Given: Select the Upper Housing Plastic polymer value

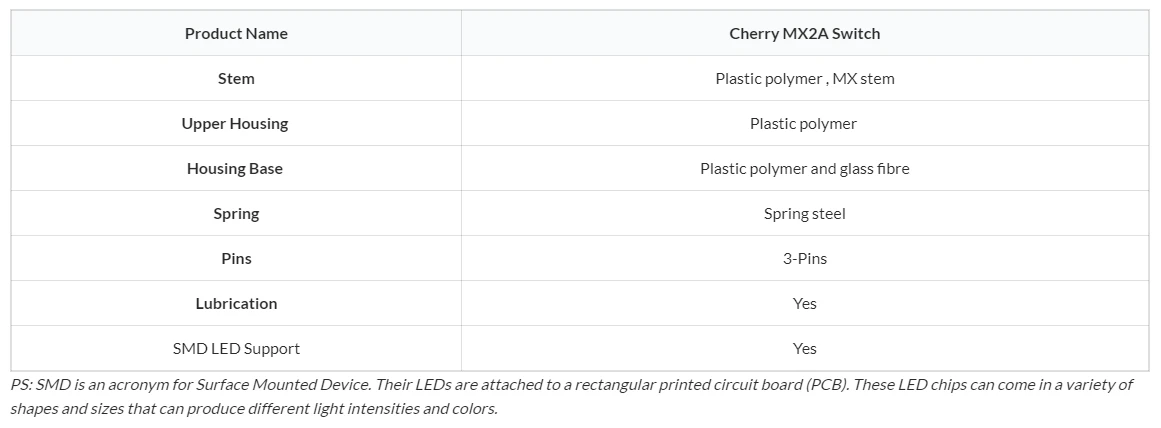Looking at the screenshot, I should pyautogui.click(x=805, y=124).
